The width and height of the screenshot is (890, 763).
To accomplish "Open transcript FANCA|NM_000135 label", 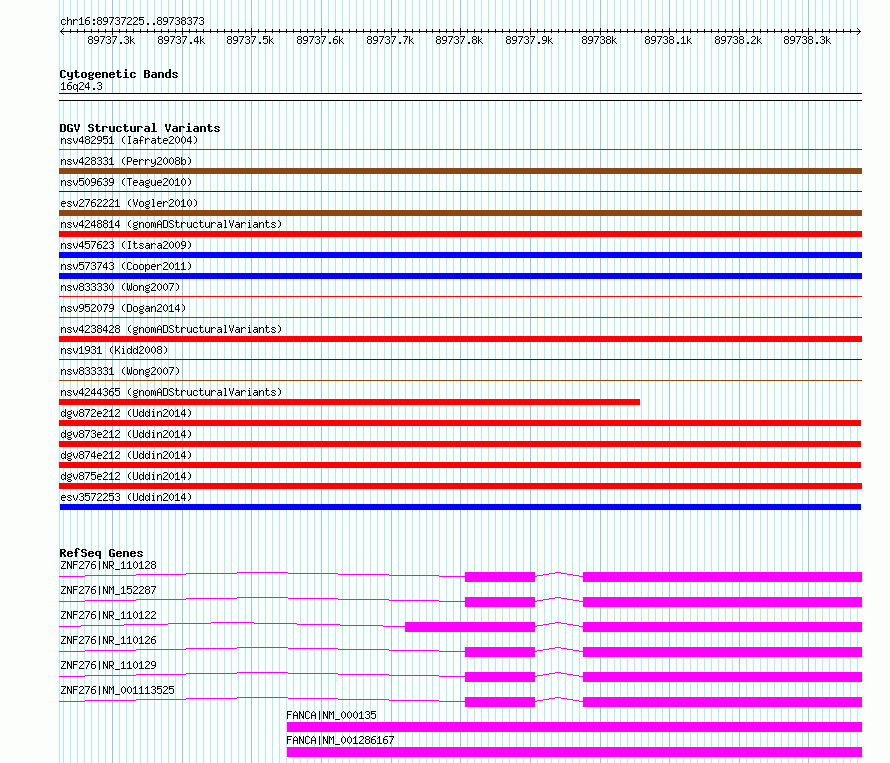I will click(331, 715).
